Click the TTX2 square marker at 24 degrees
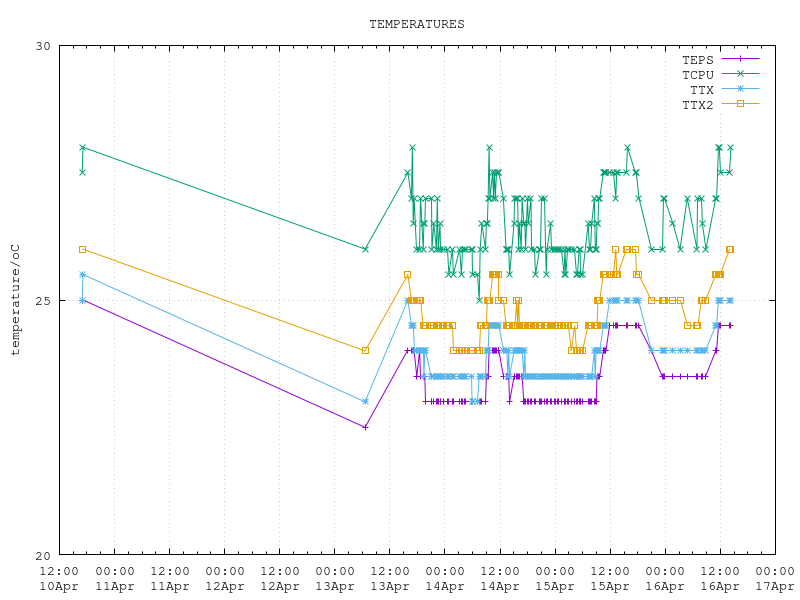Viewport: 800px width, 600px height. coord(365,351)
